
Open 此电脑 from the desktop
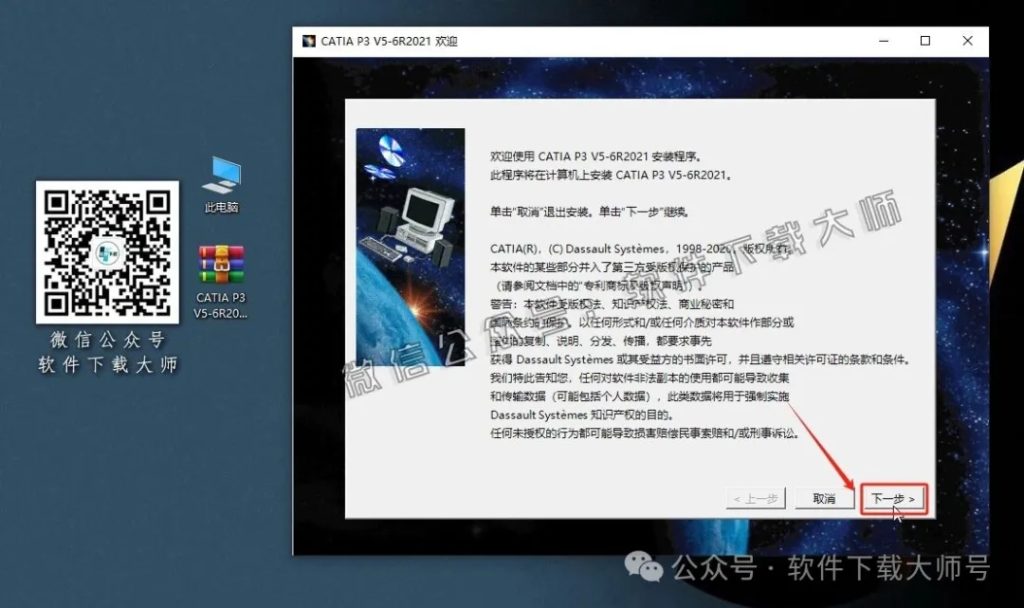(x=220, y=172)
